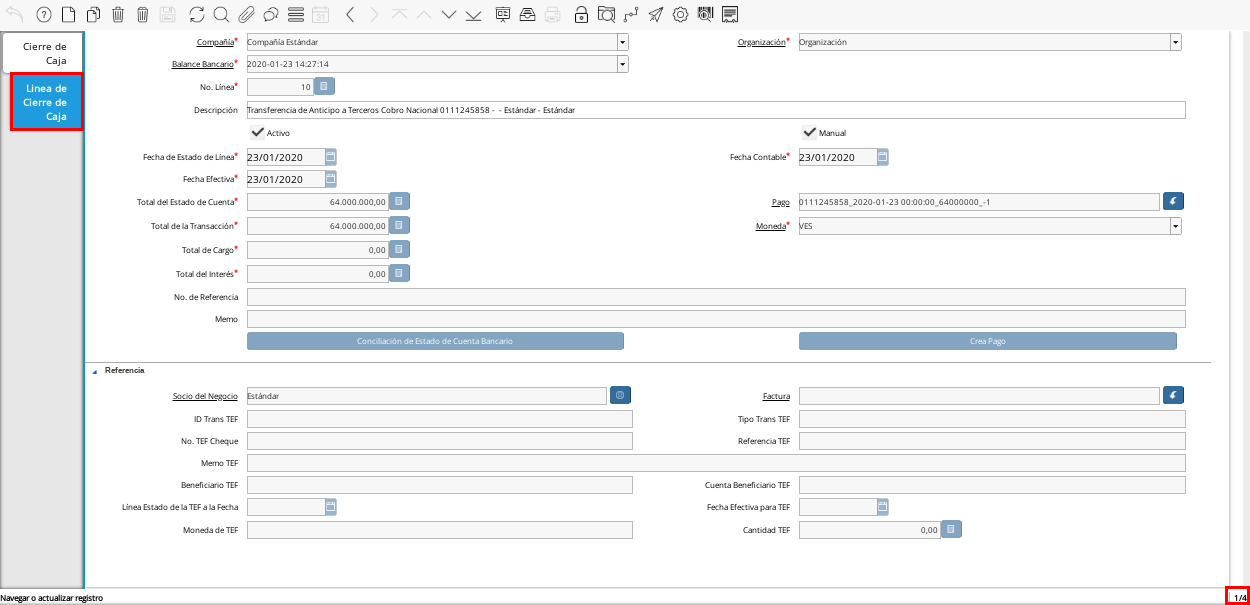Open the Moneda dropdown arrow
This screenshot has width=1250, height=605.
1175,226
